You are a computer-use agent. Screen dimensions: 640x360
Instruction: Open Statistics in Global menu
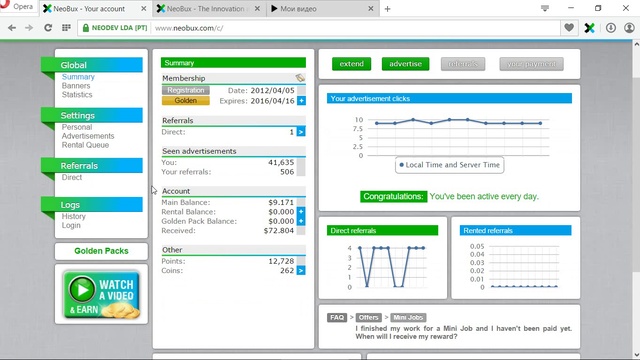77,95
